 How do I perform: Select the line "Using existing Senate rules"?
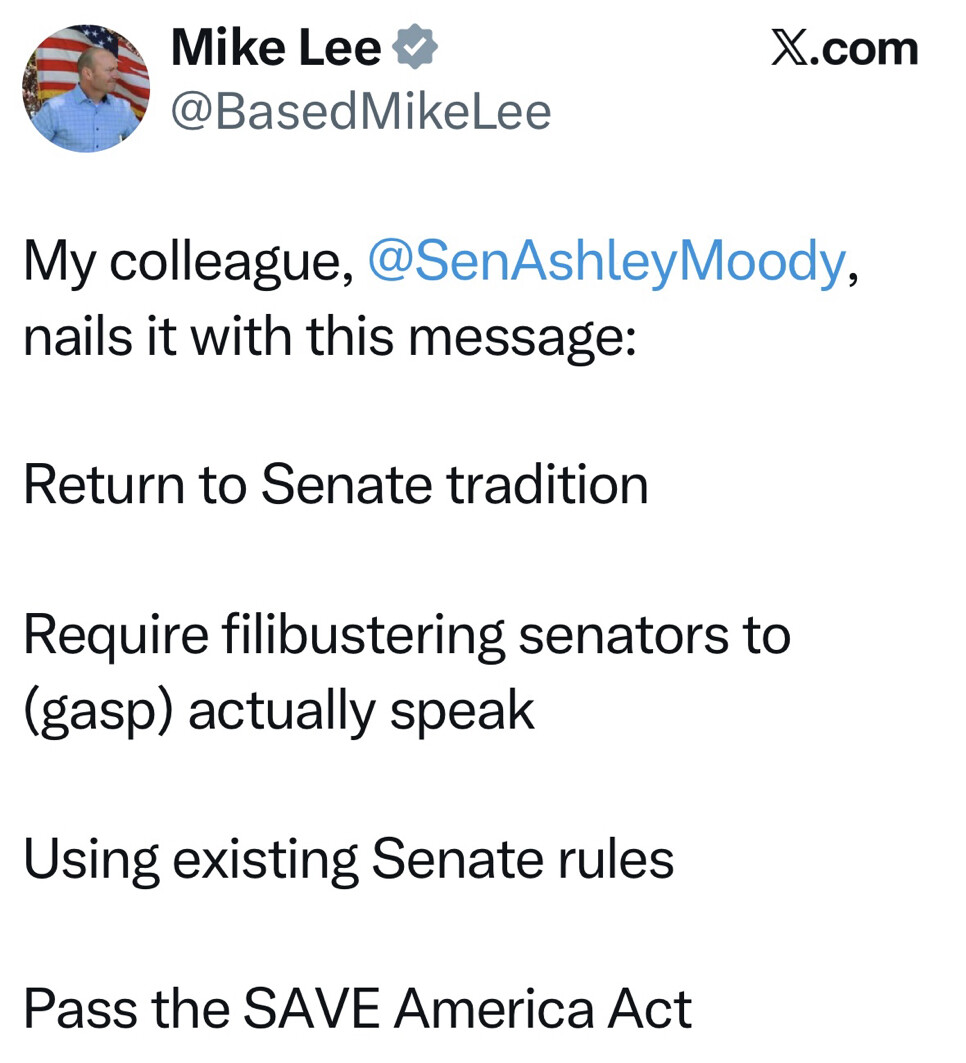(x=348, y=859)
